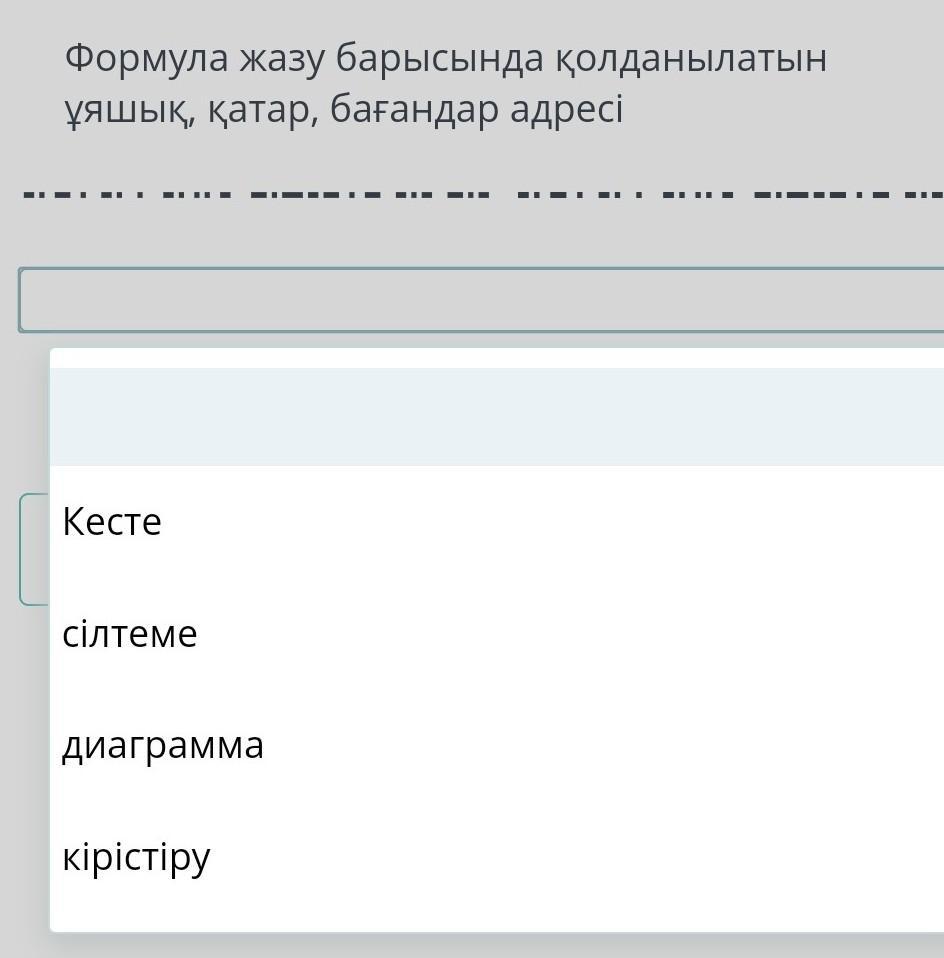The image size is (944, 958).
Task: Click the white gap between 'Кесте' and 'сілтеме'
Action: 400,578
